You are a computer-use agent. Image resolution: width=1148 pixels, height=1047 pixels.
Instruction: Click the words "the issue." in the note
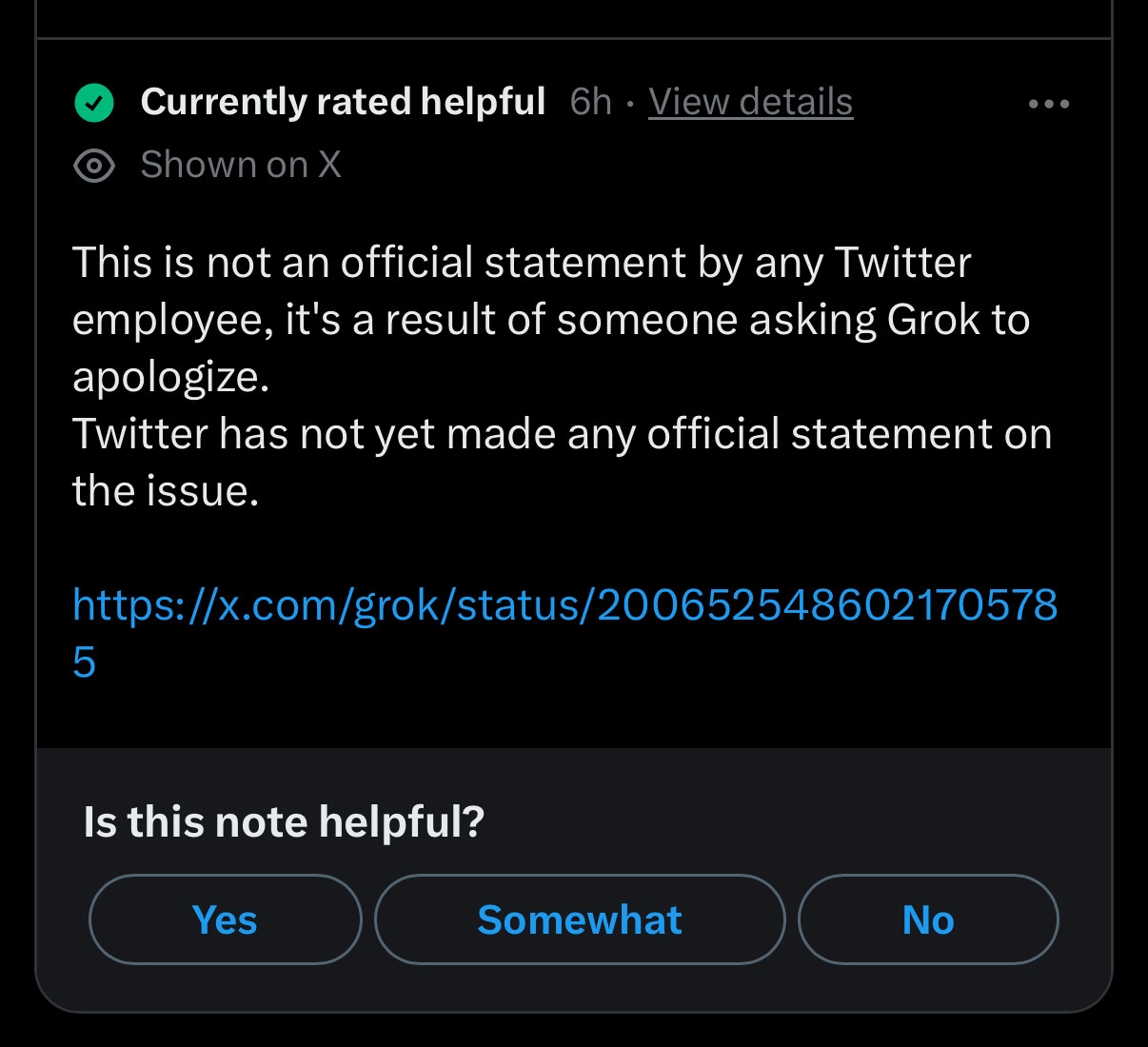click(x=166, y=491)
